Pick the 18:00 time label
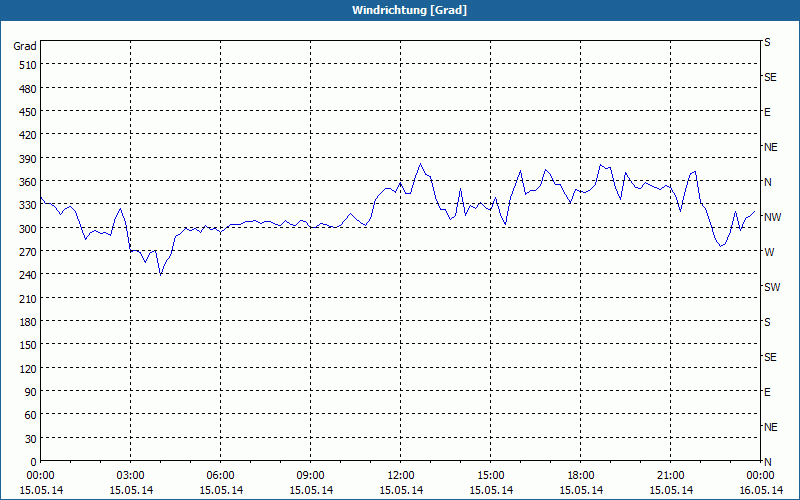The image size is (800, 500). tap(581, 476)
